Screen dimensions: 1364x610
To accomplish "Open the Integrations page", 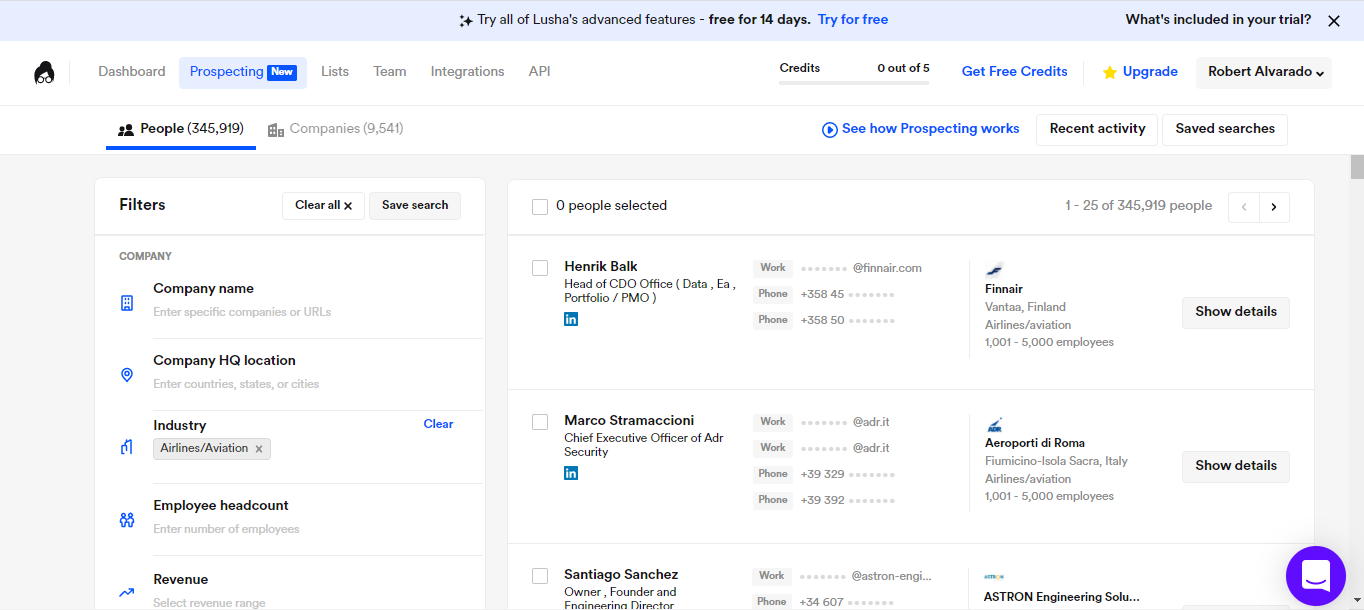I will pos(468,72).
